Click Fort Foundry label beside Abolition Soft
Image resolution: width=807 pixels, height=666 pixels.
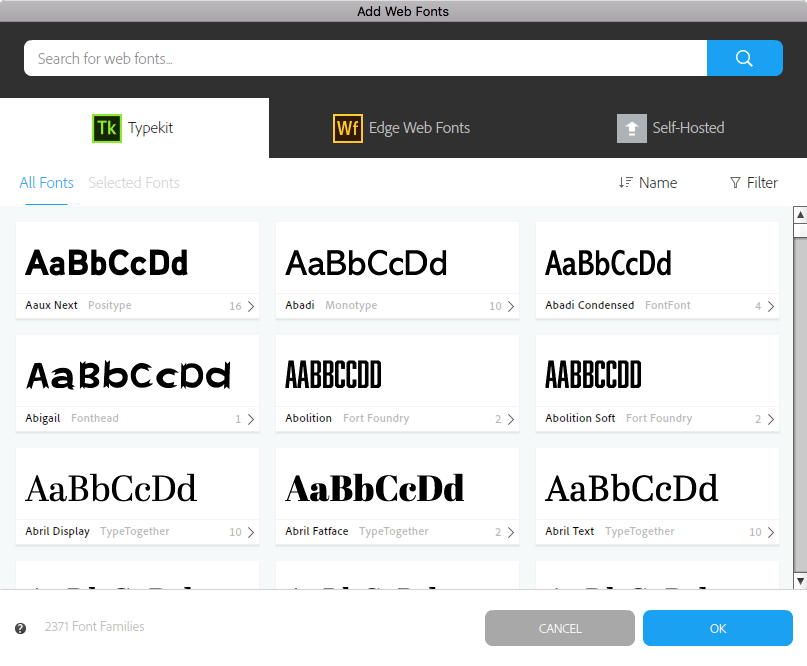(659, 418)
